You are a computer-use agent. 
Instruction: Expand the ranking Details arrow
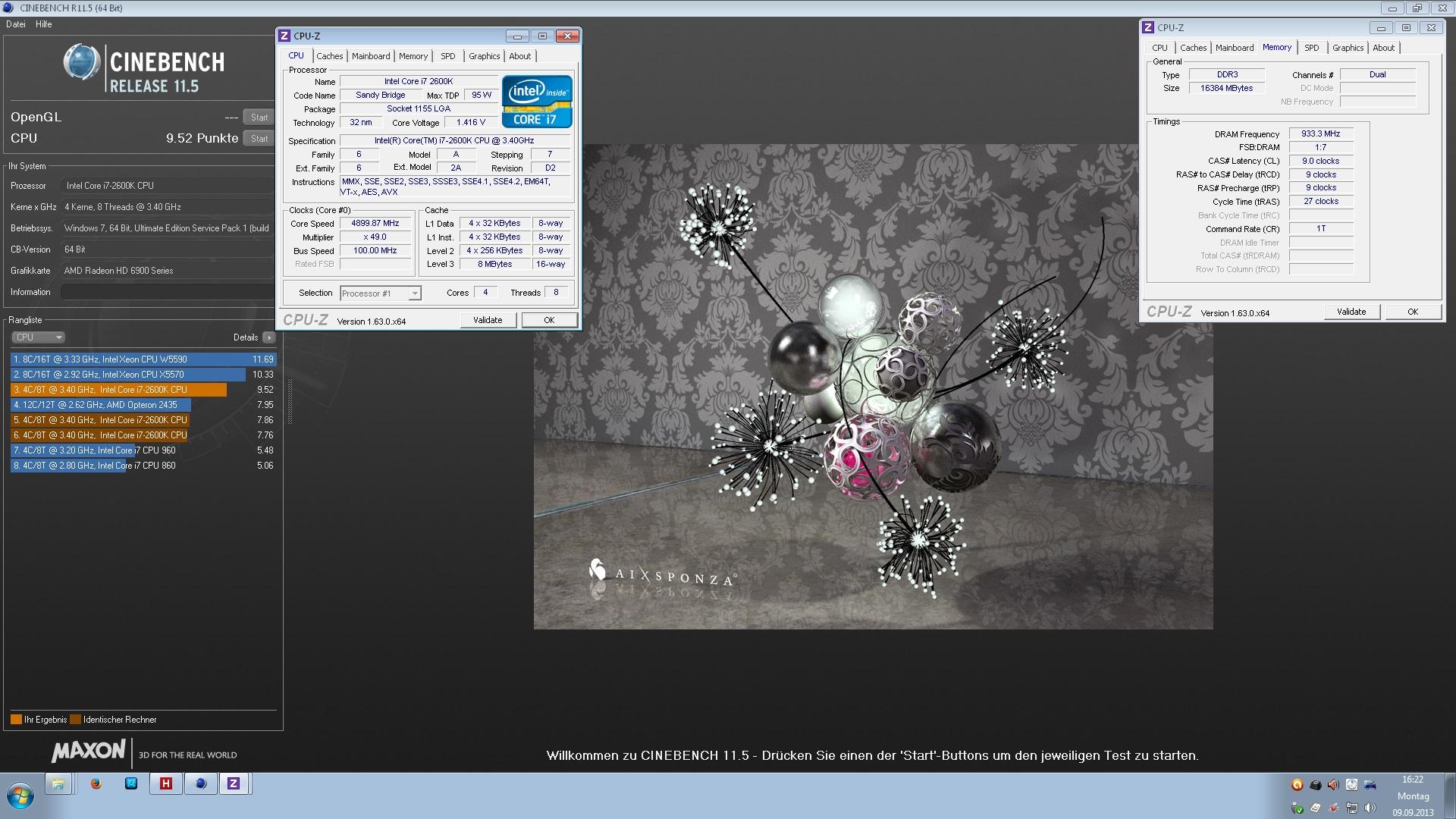pos(269,337)
